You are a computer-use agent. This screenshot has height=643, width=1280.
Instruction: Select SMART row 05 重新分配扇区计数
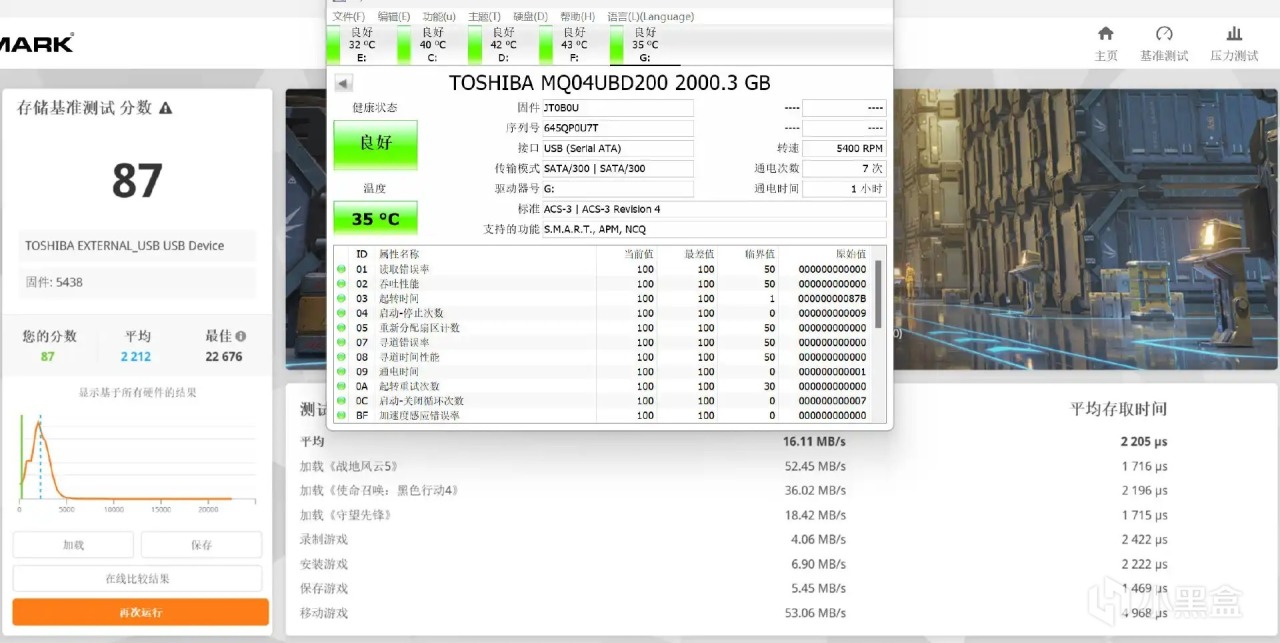click(603, 328)
